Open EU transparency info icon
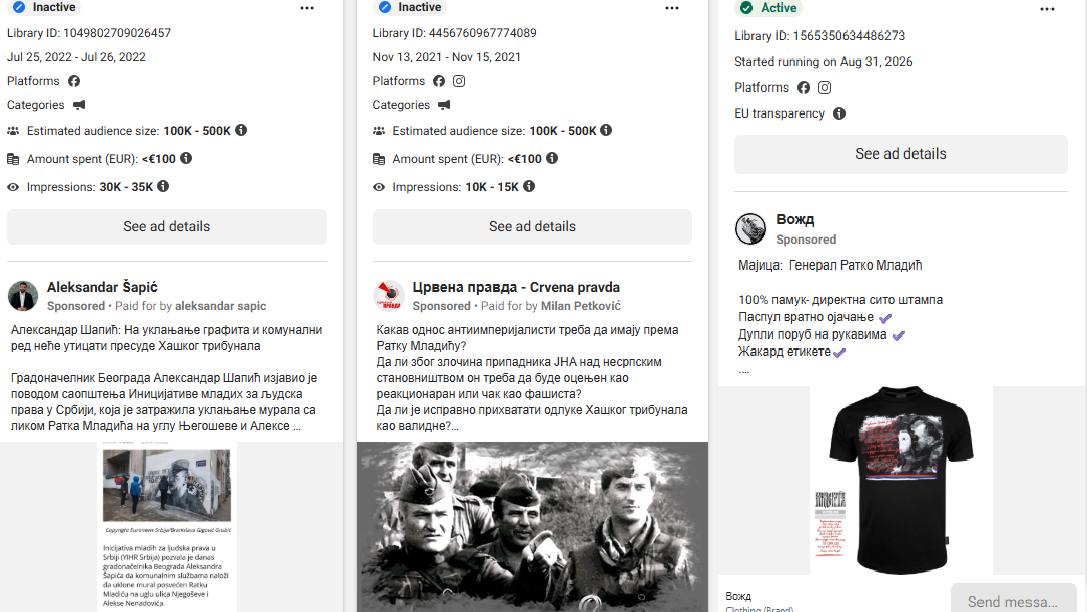 click(839, 114)
